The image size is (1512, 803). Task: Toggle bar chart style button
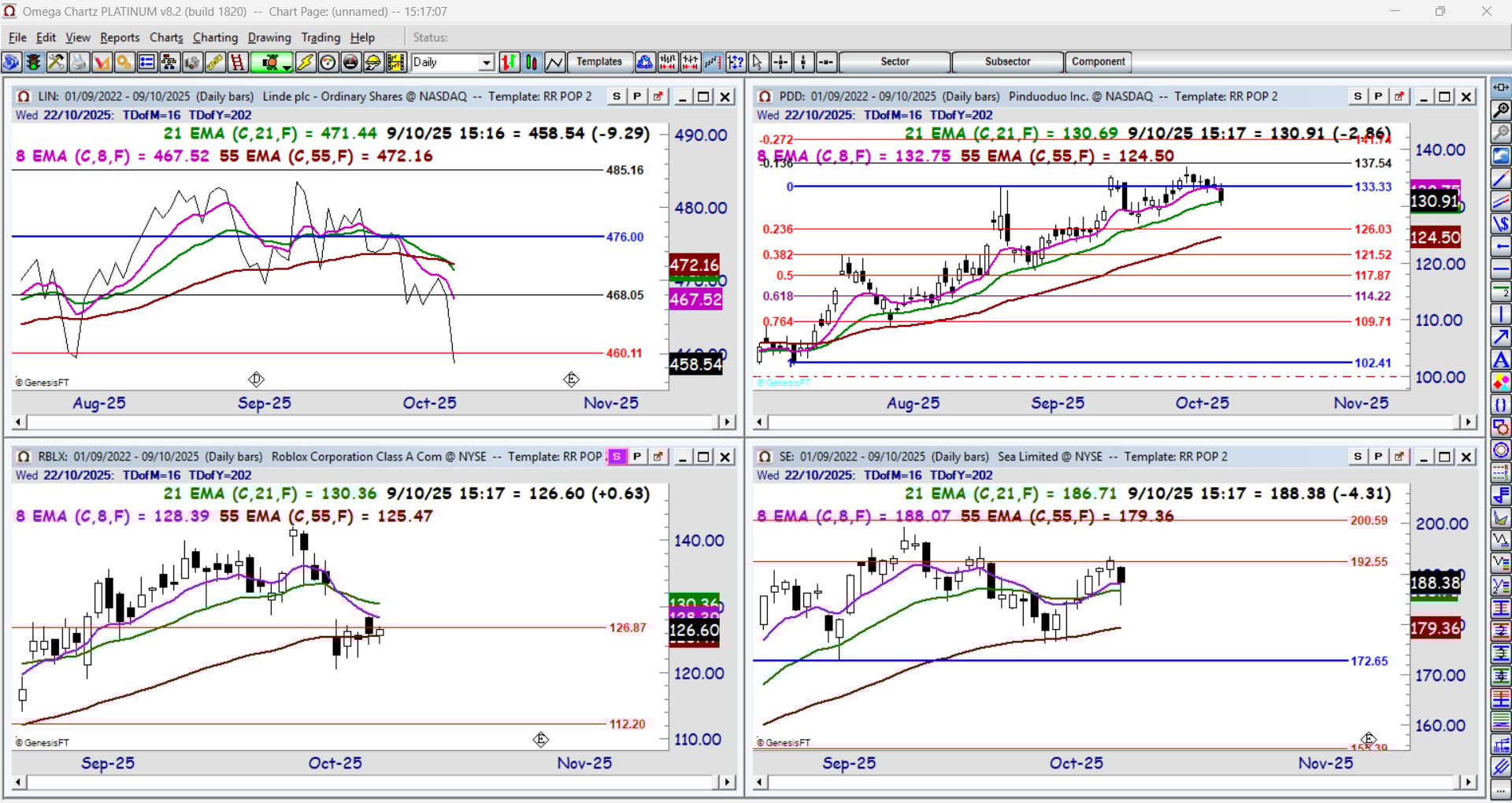[510, 62]
